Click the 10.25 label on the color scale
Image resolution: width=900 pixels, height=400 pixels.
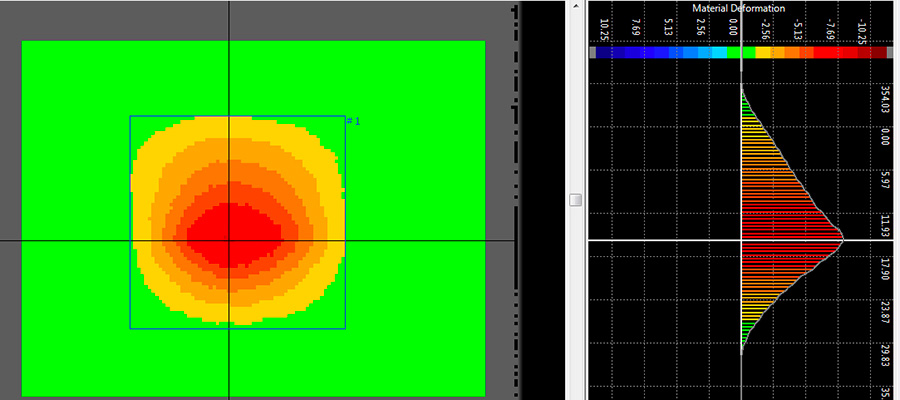606,28
